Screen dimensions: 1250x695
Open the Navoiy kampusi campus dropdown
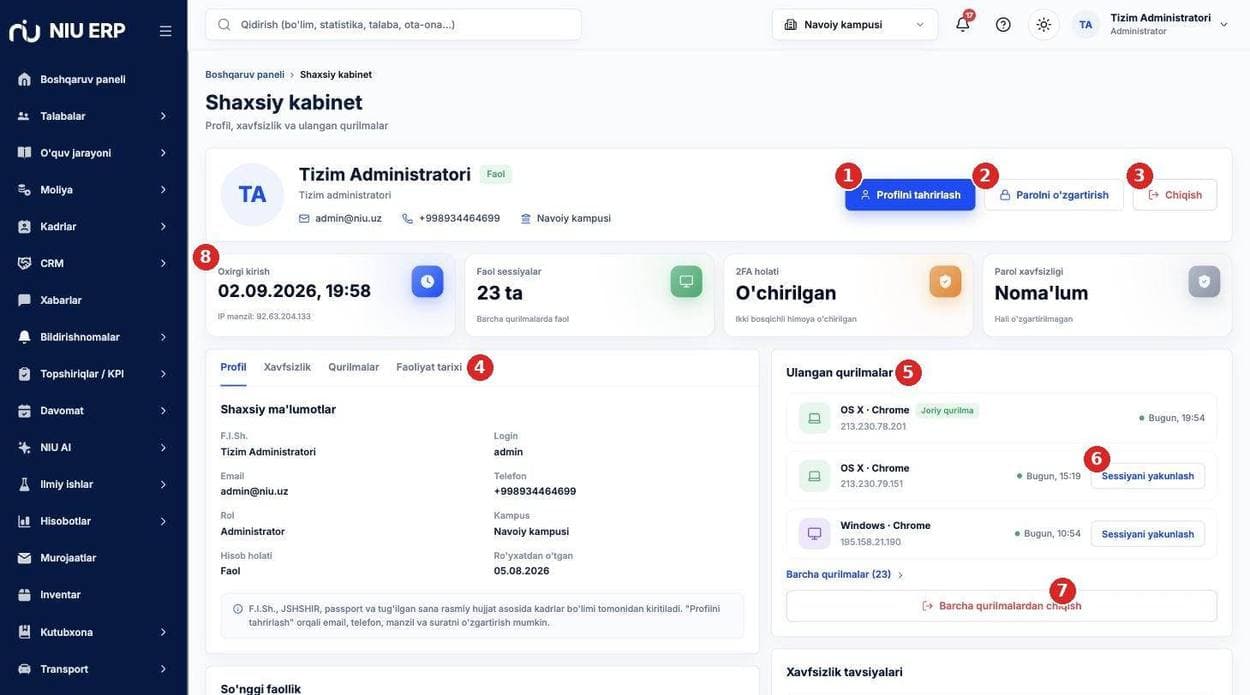(855, 24)
